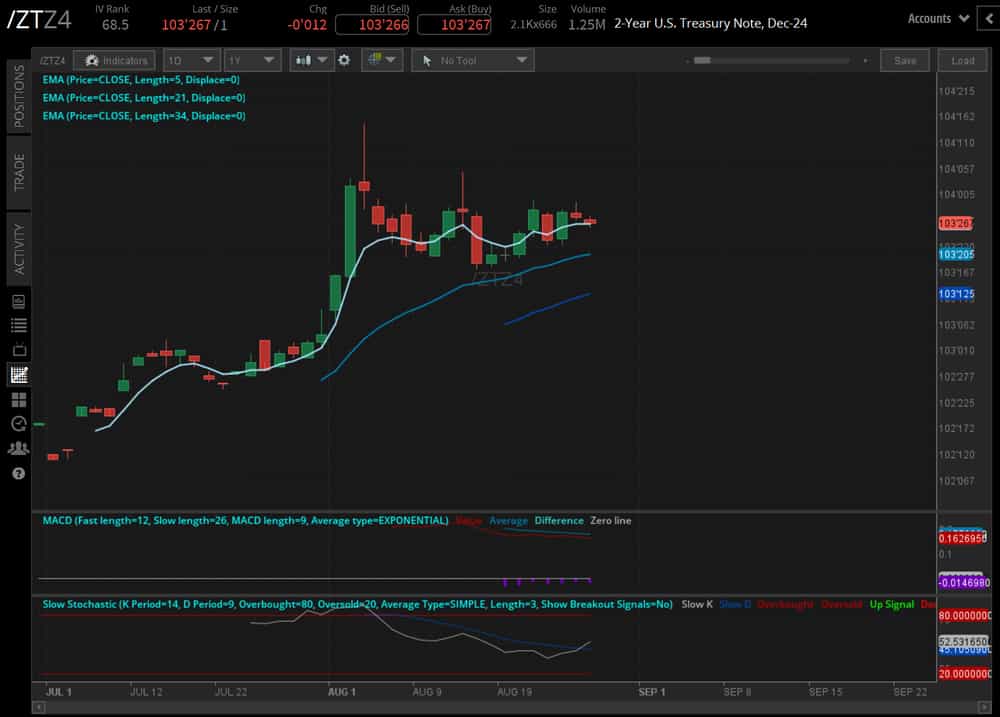Click the 103'267 last price bubble on axis
Viewport: 1000px width, 717px height.
[955, 223]
